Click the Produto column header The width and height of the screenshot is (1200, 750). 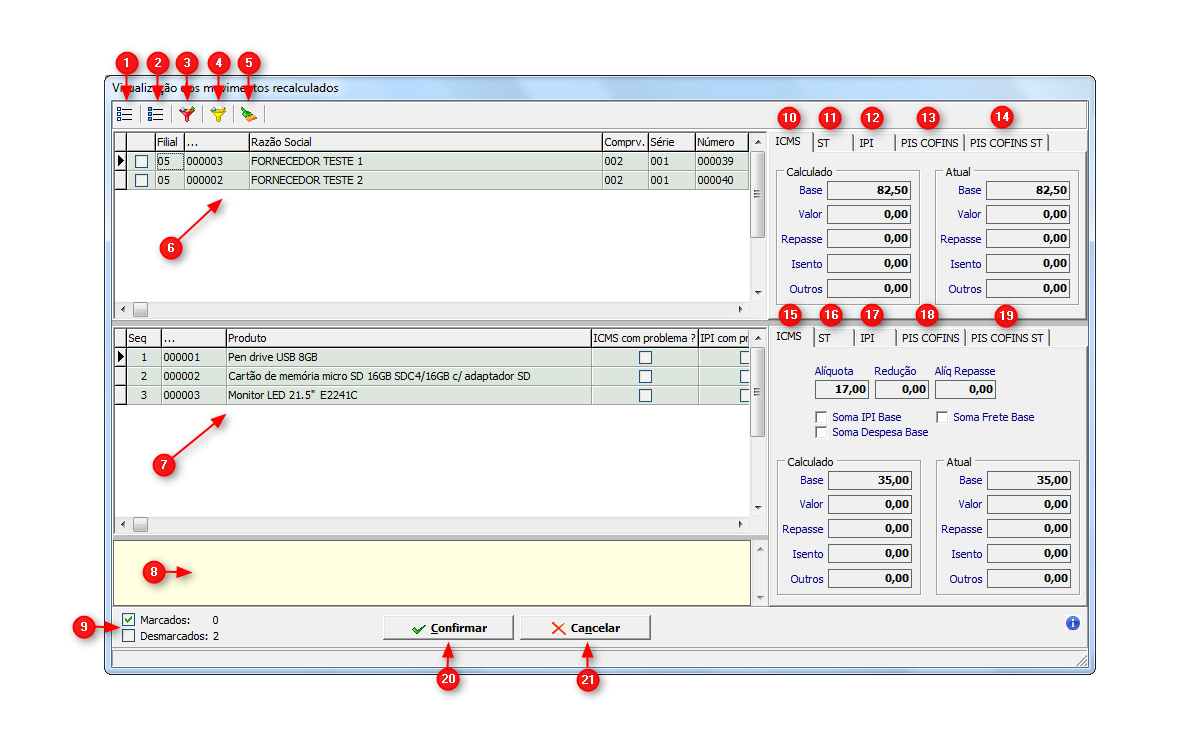[408, 338]
